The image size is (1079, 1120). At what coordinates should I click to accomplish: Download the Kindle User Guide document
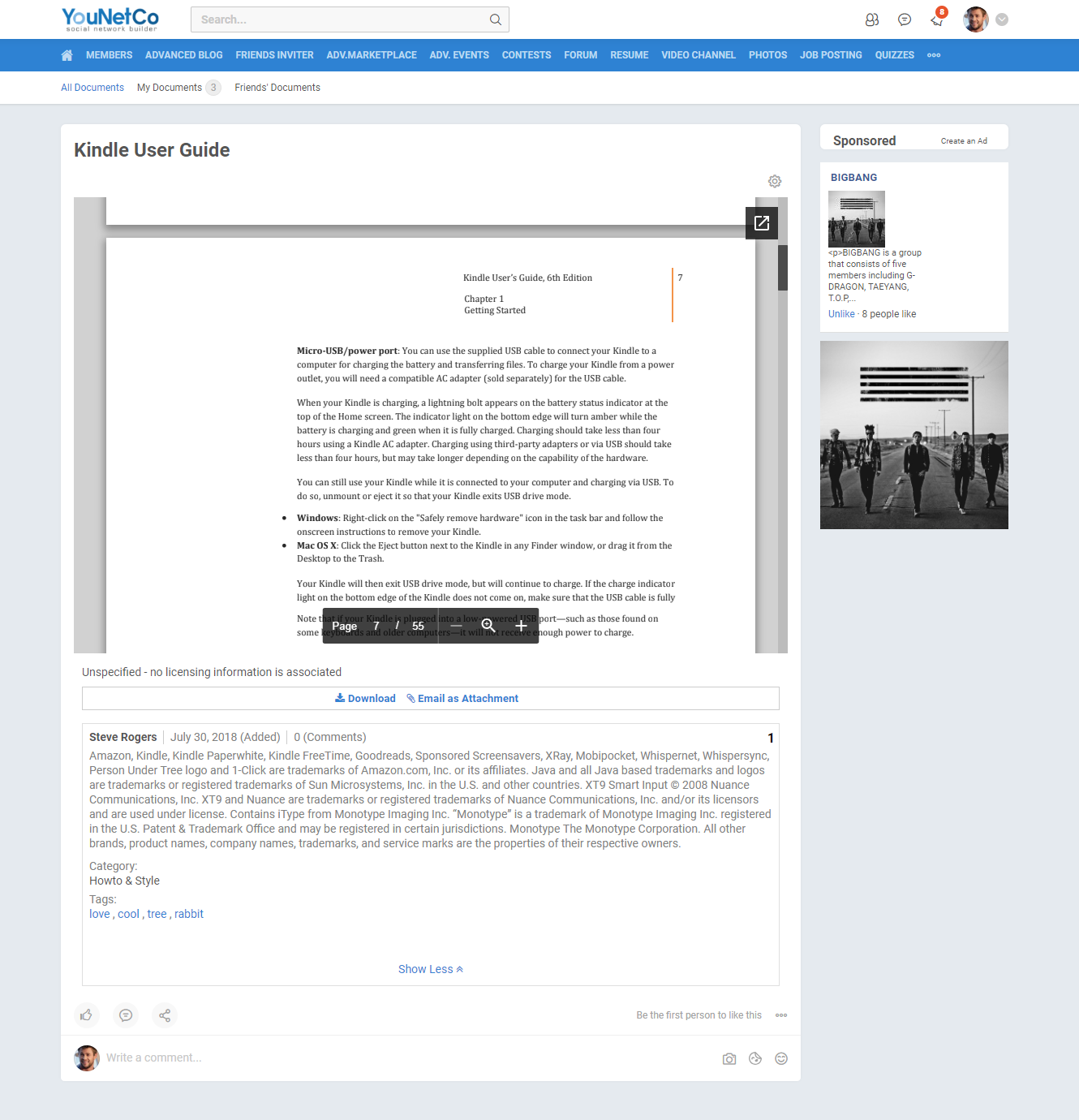pos(365,698)
